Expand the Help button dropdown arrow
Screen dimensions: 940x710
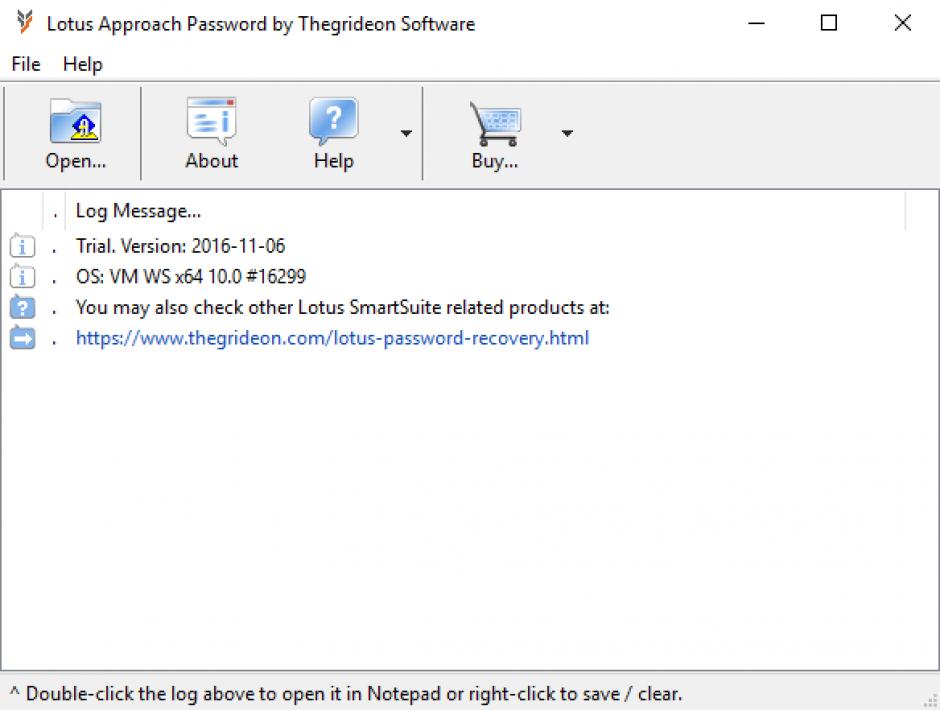(x=406, y=133)
